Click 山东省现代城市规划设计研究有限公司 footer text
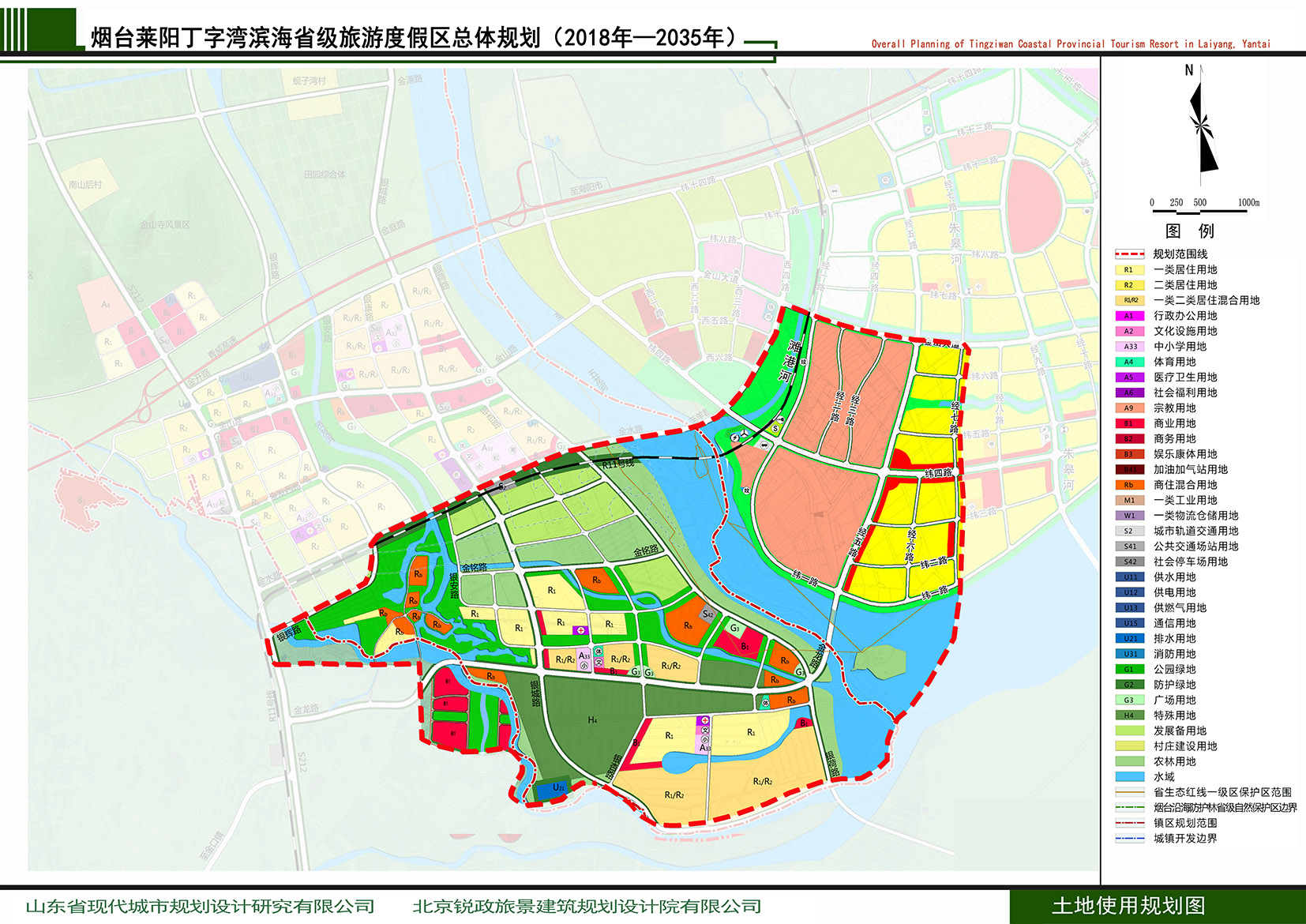 pos(200,907)
